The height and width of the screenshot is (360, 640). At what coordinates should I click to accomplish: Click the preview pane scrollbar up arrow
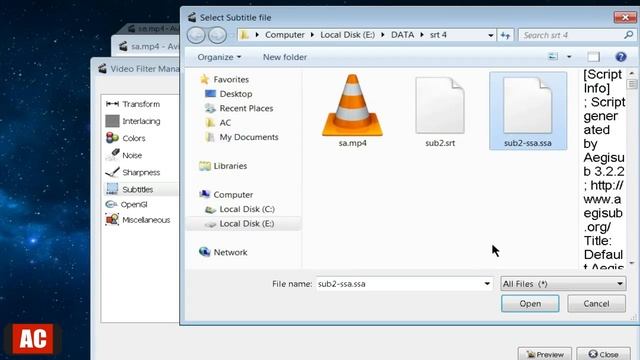[x=632, y=73]
